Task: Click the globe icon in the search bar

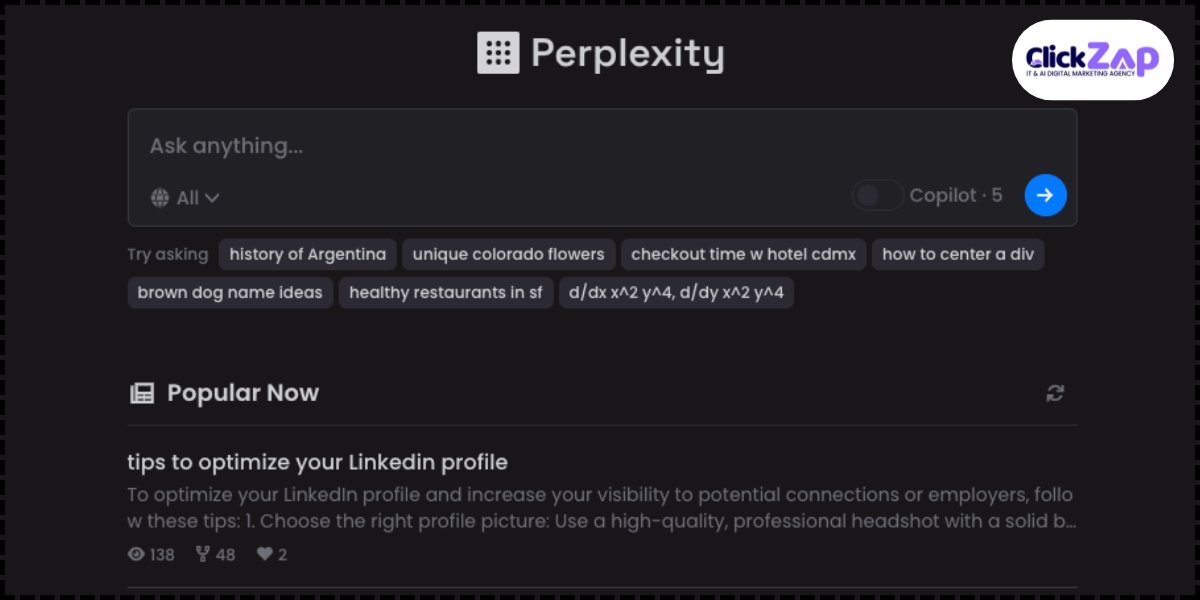Action: tap(160, 197)
